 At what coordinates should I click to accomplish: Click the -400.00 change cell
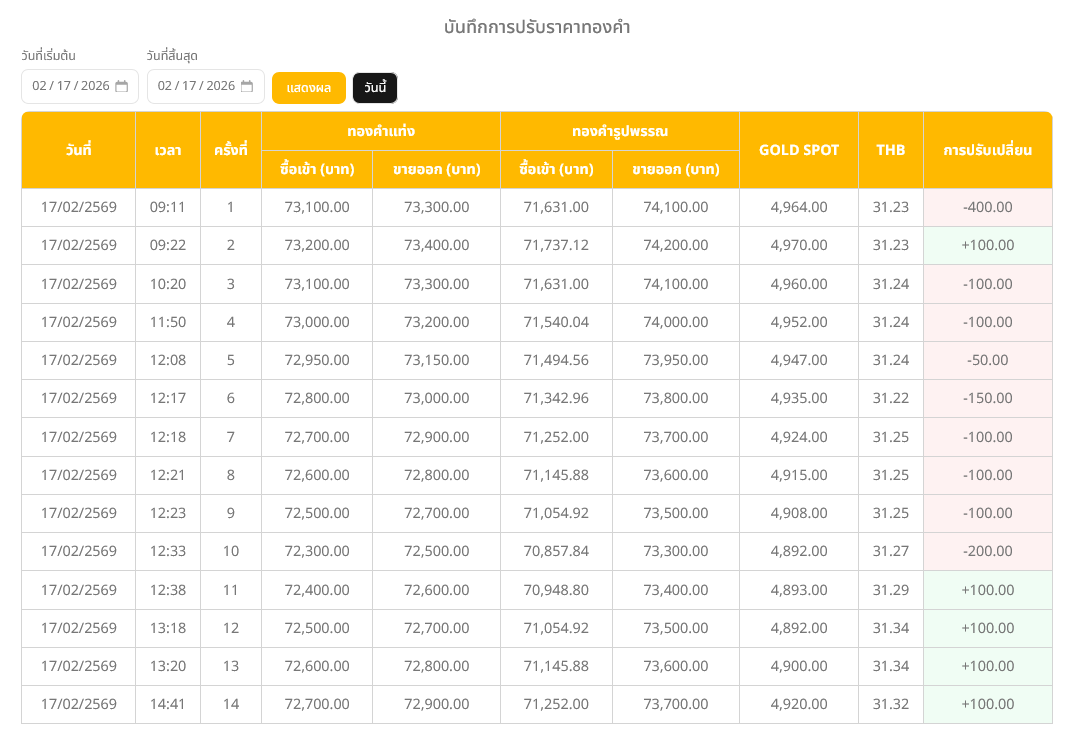(987, 207)
